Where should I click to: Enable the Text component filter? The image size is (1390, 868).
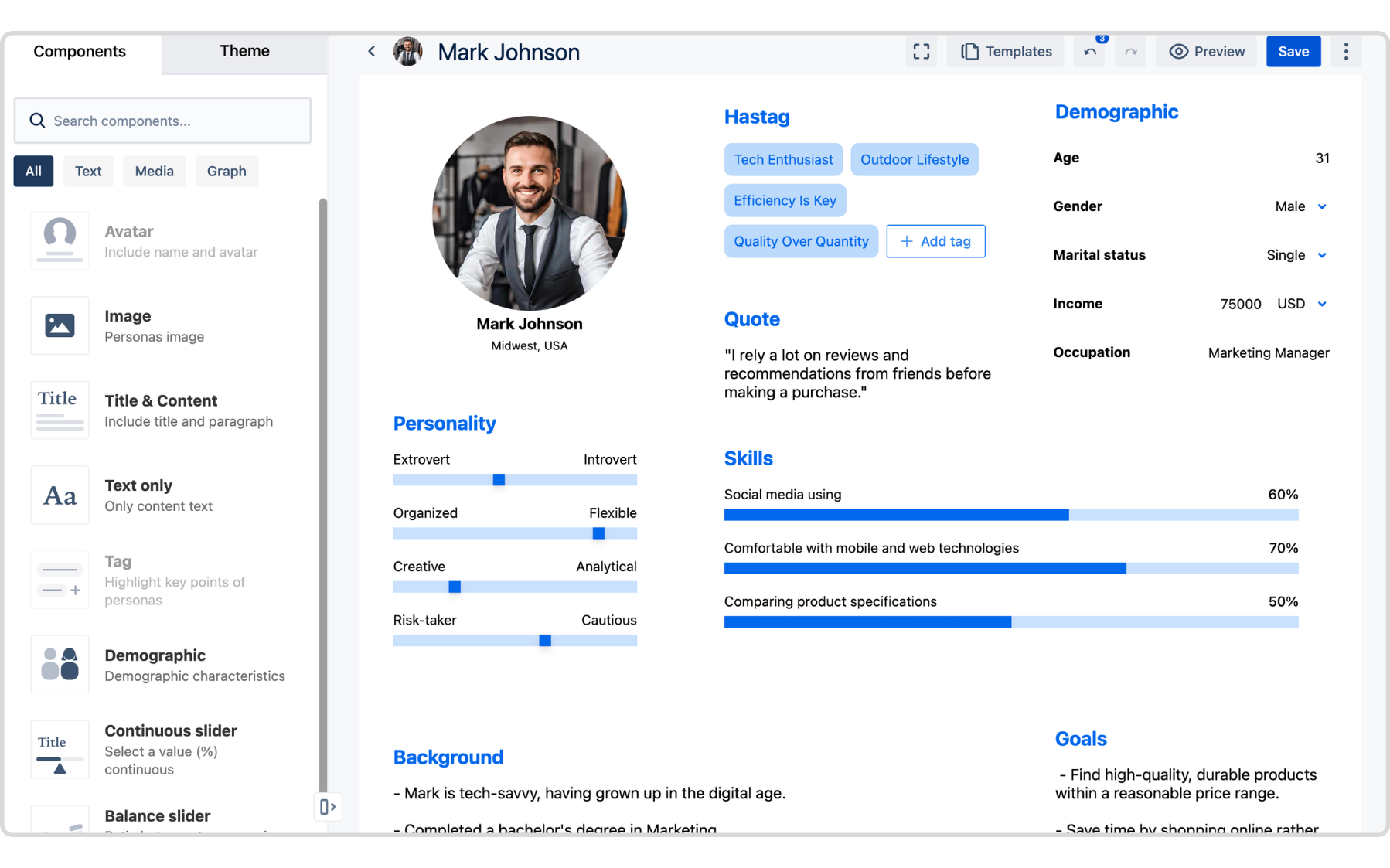tap(87, 171)
